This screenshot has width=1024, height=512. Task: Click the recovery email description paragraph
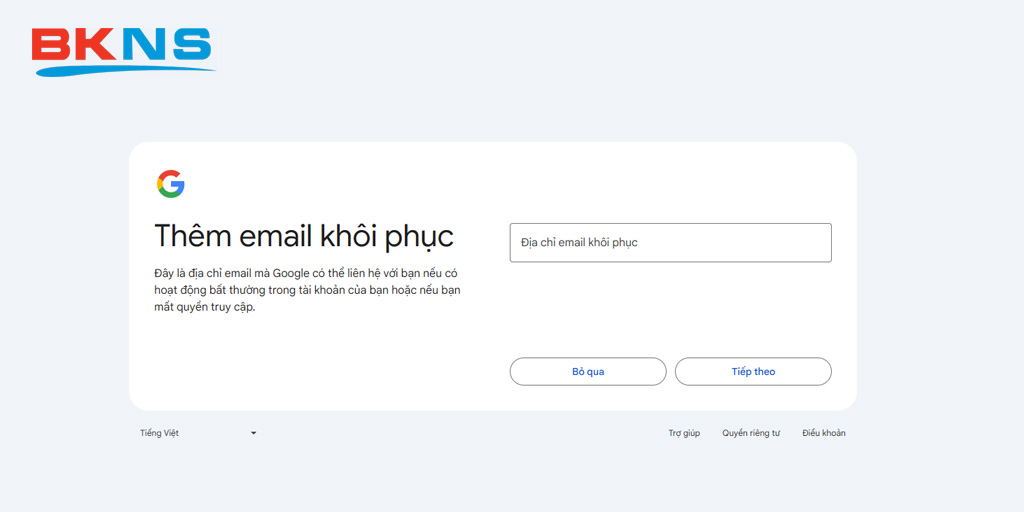point(307,290)
